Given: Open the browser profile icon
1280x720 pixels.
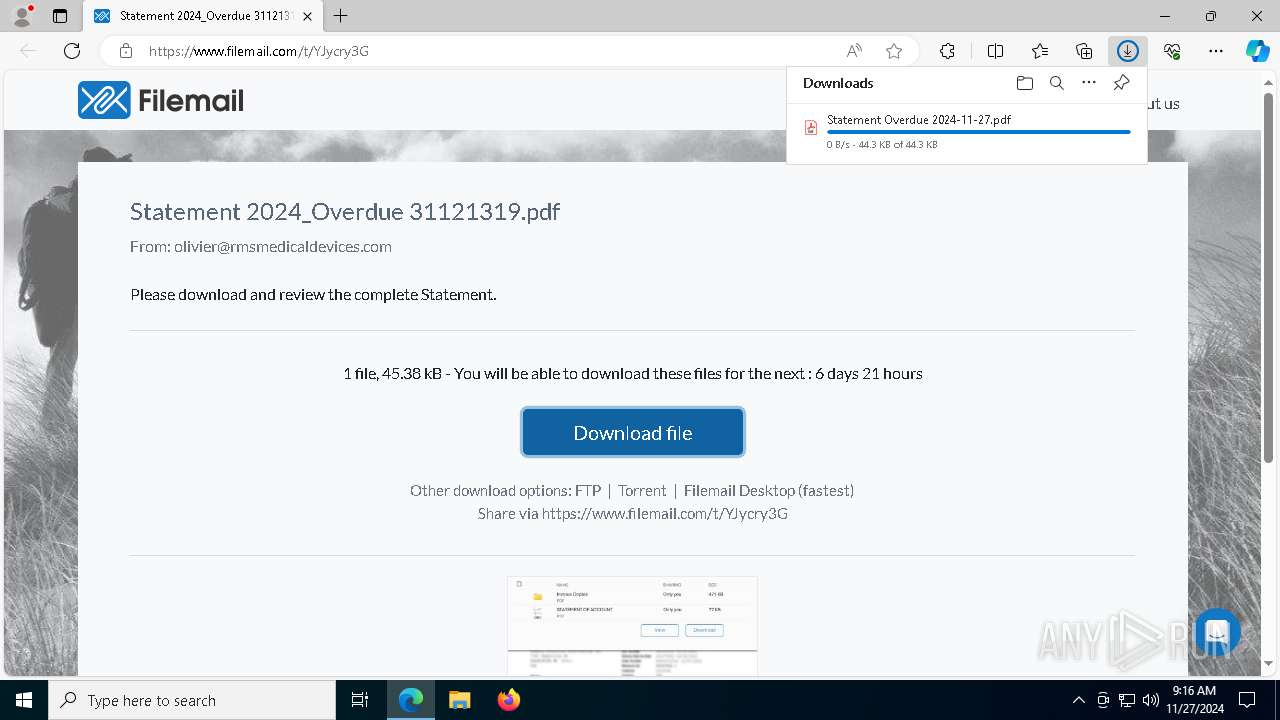Looking at the screenshot, I should [22, 16].
